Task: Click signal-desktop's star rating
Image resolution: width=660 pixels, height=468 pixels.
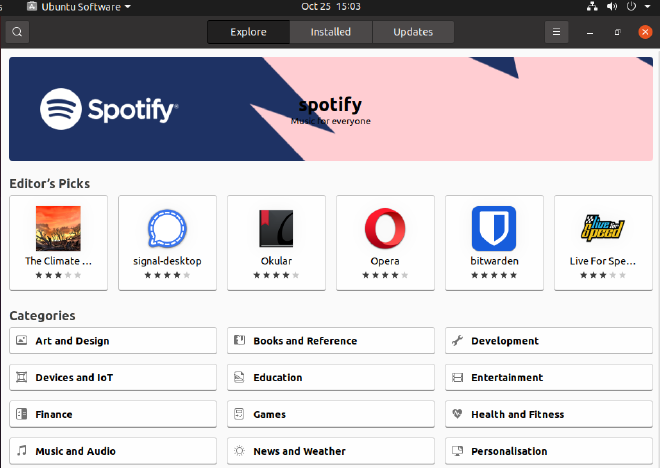Action: click(167, 275)
